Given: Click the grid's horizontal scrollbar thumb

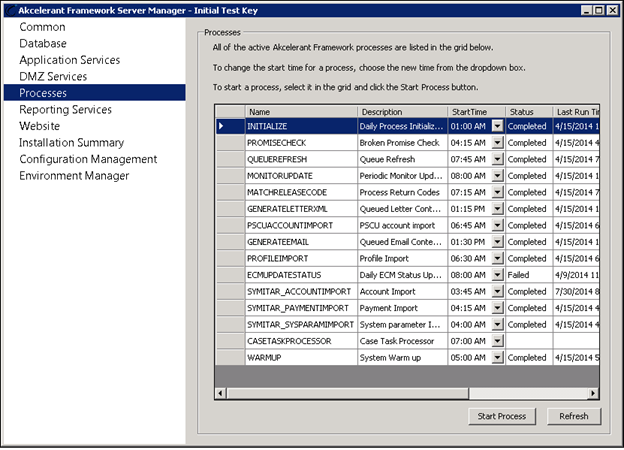Looking at the screenshot, I should click(x=347, y=393).
